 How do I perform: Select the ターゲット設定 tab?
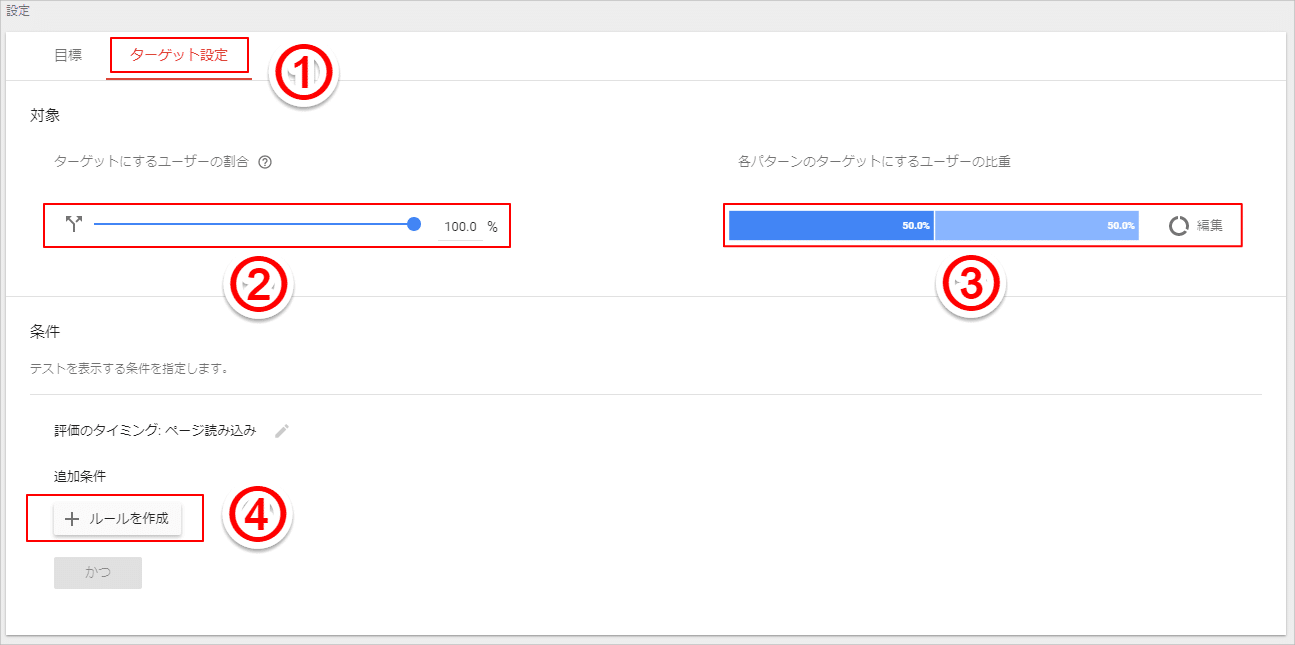179,55
